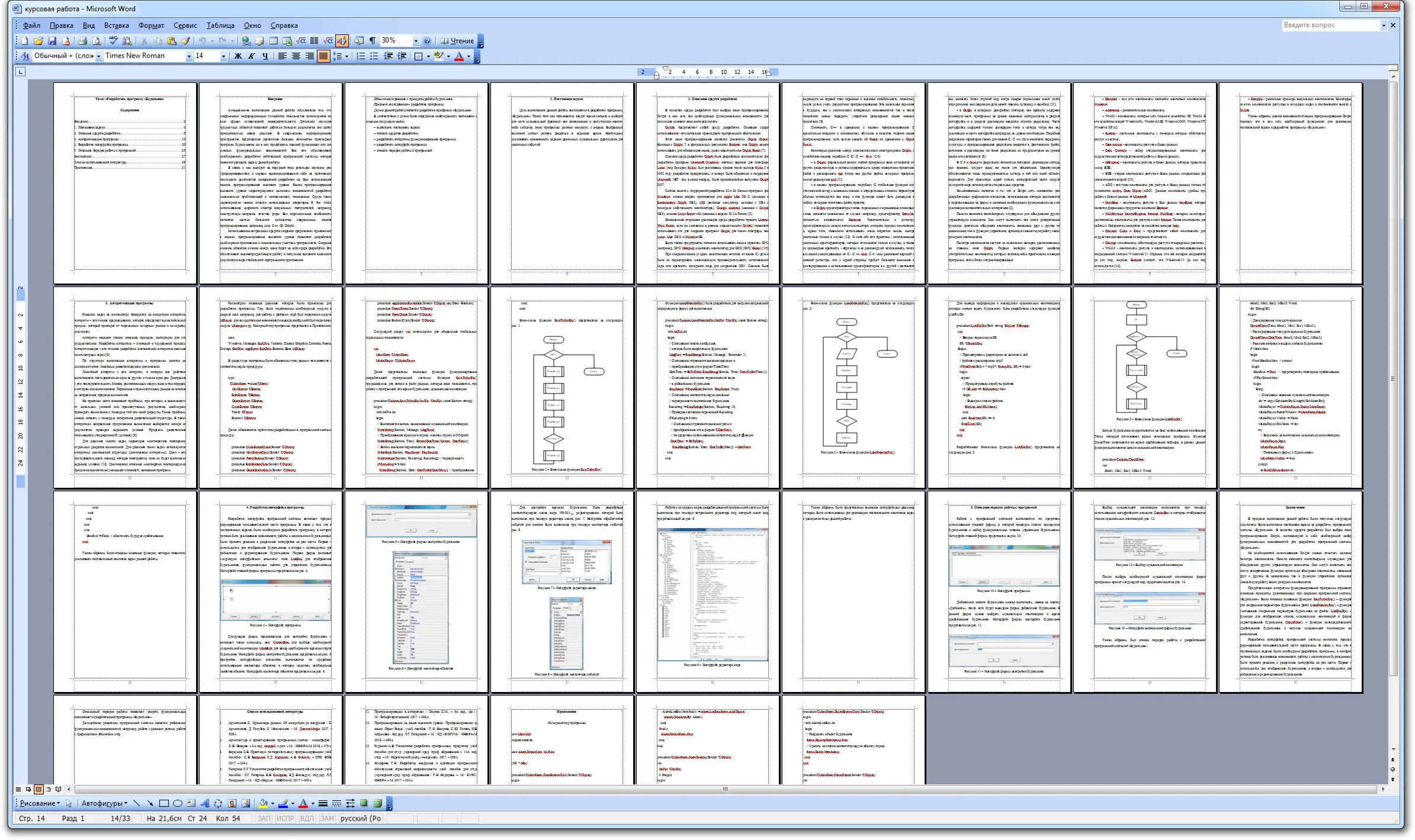Click the Insert Table icon
Screen dimensions: 1415x840
coord(274,41)
